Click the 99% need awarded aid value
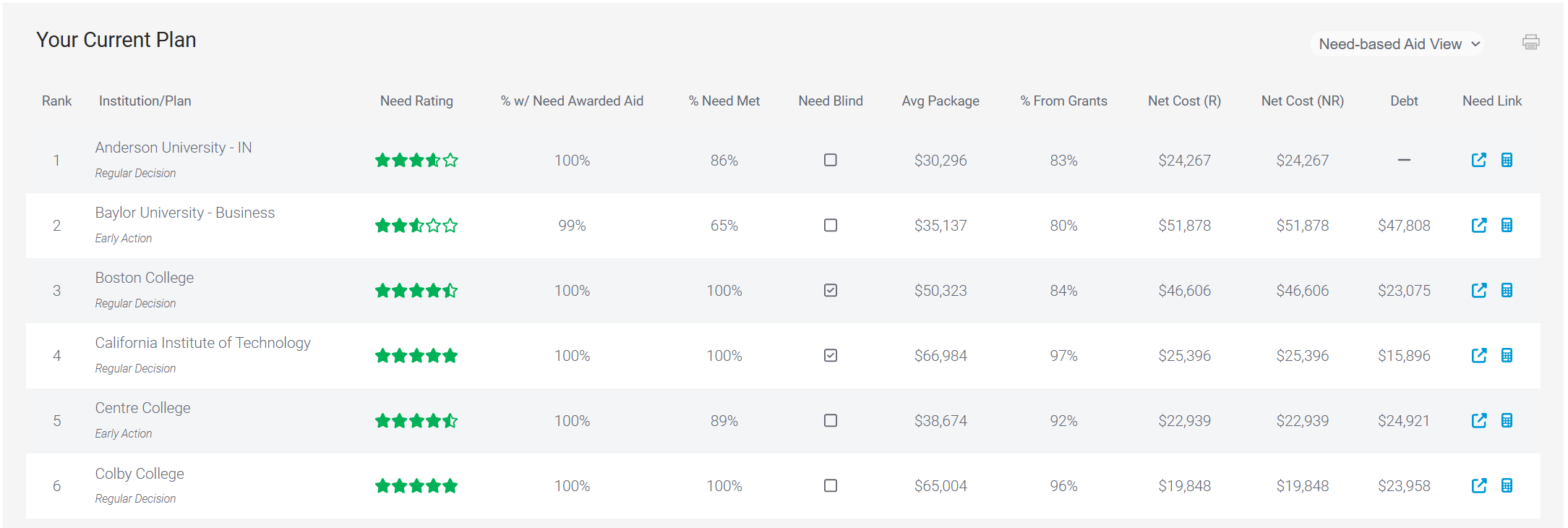Image resolution: width=1568 pixels, height=528 pixels. click(572, 226)
